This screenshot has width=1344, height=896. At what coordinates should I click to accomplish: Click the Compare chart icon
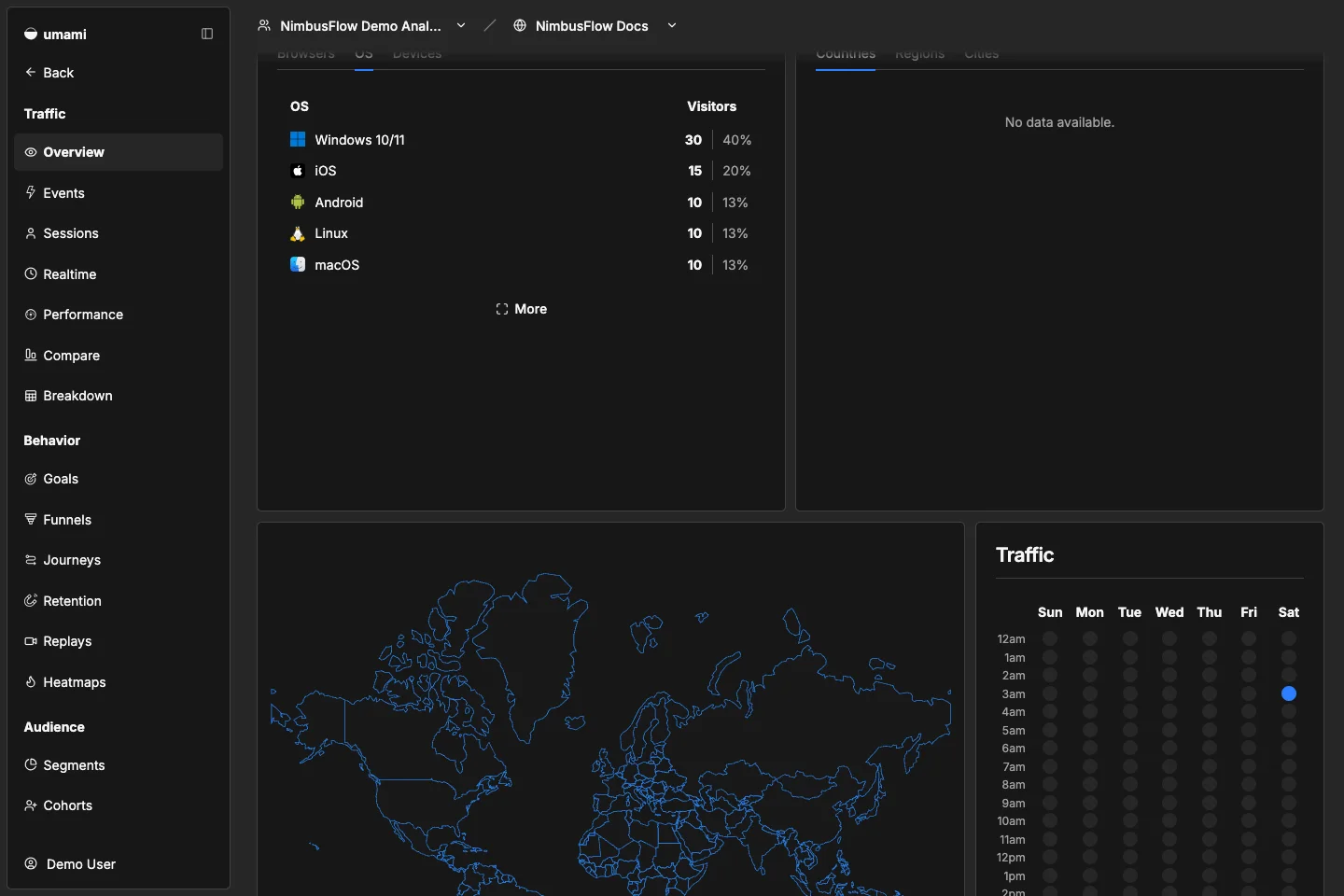tap(31, 355)
